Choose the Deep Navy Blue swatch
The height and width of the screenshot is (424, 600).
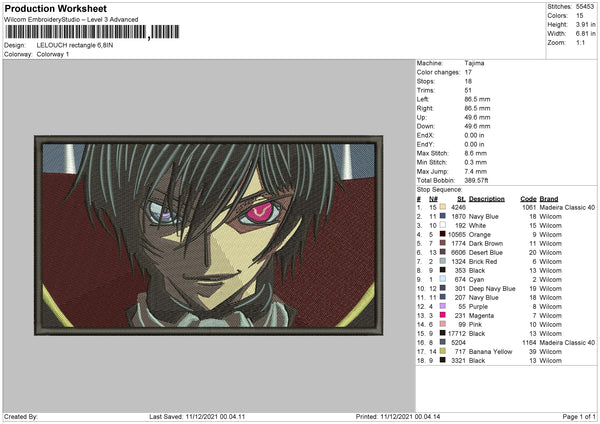[443, 288]
